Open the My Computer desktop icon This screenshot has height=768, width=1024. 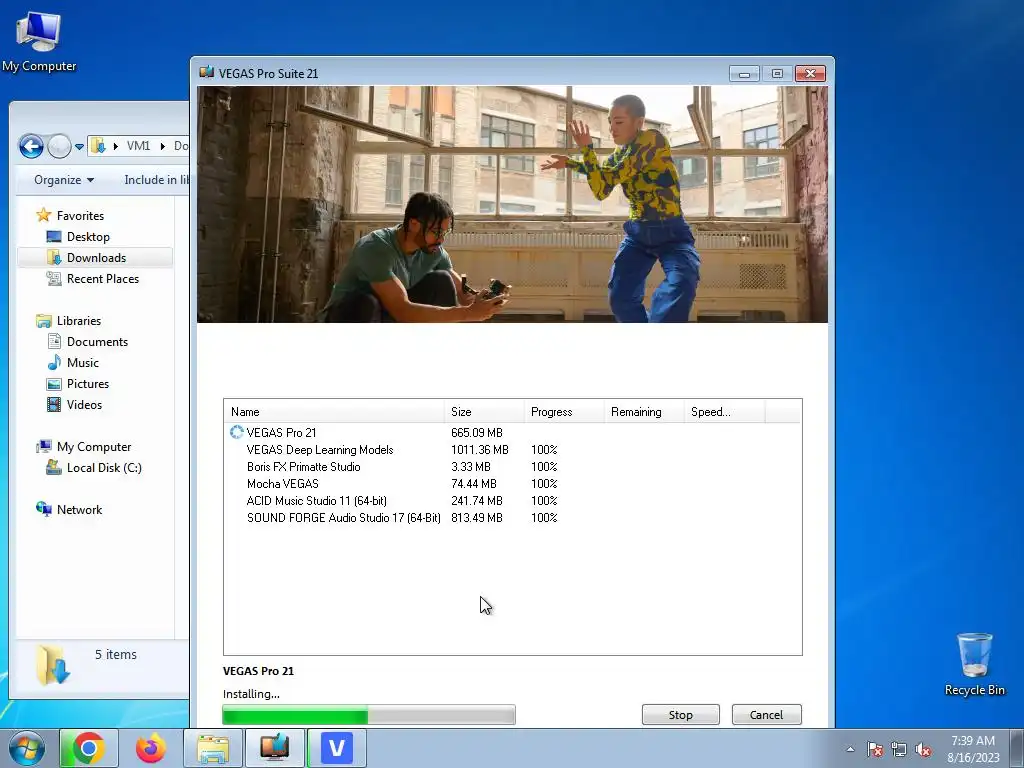39,41
